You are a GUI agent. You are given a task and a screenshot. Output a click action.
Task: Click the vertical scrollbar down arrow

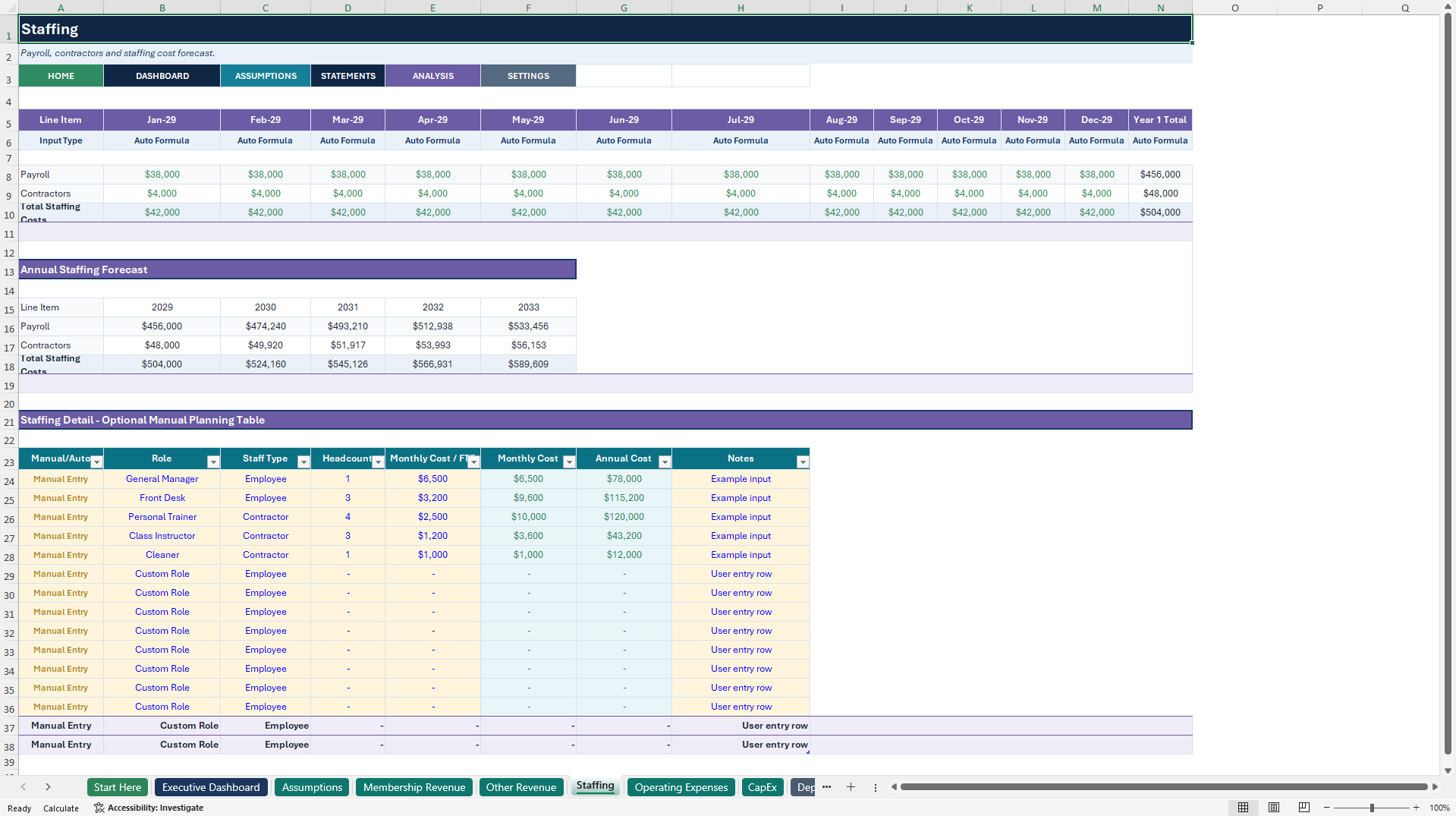point(1448,770)
